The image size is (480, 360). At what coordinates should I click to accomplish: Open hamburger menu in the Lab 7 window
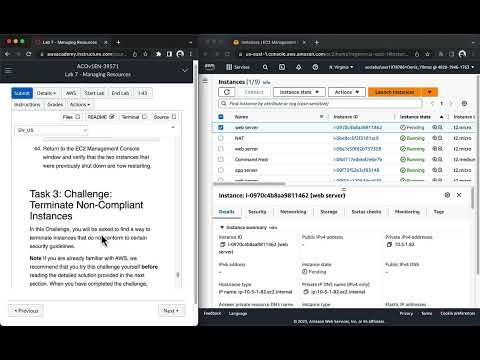8,70
